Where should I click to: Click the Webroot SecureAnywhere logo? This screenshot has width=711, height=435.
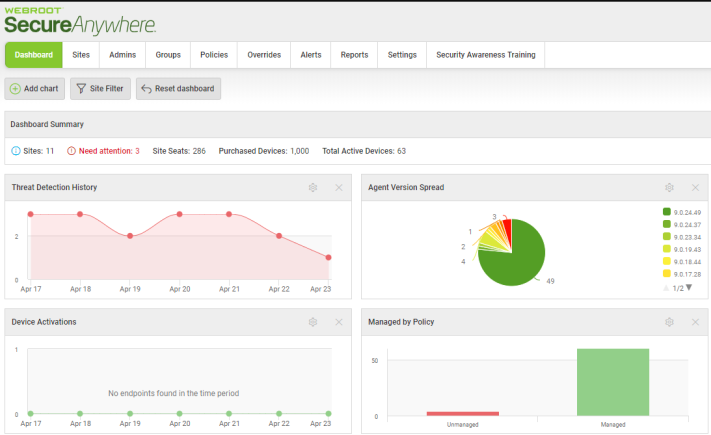[x=80, y=21]
